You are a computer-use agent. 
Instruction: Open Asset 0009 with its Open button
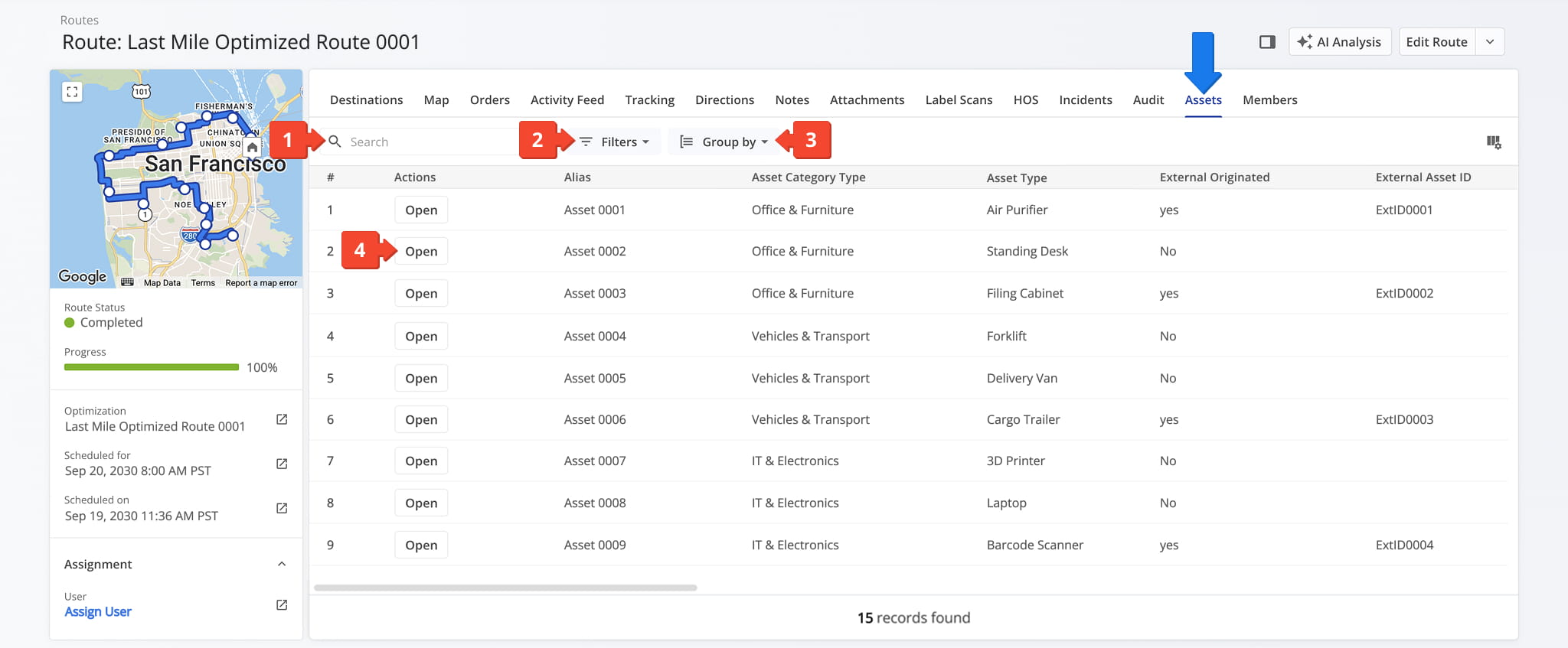point(421,545)
